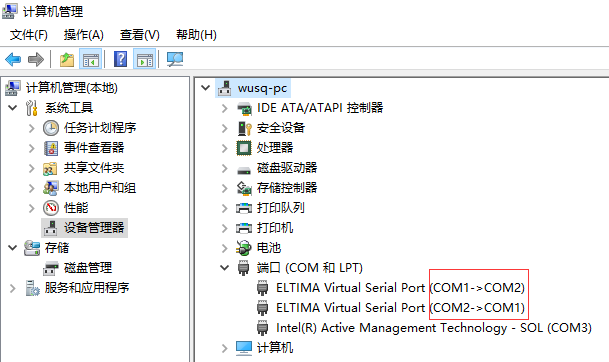Collapse the wusq-pc root device node

205,88
